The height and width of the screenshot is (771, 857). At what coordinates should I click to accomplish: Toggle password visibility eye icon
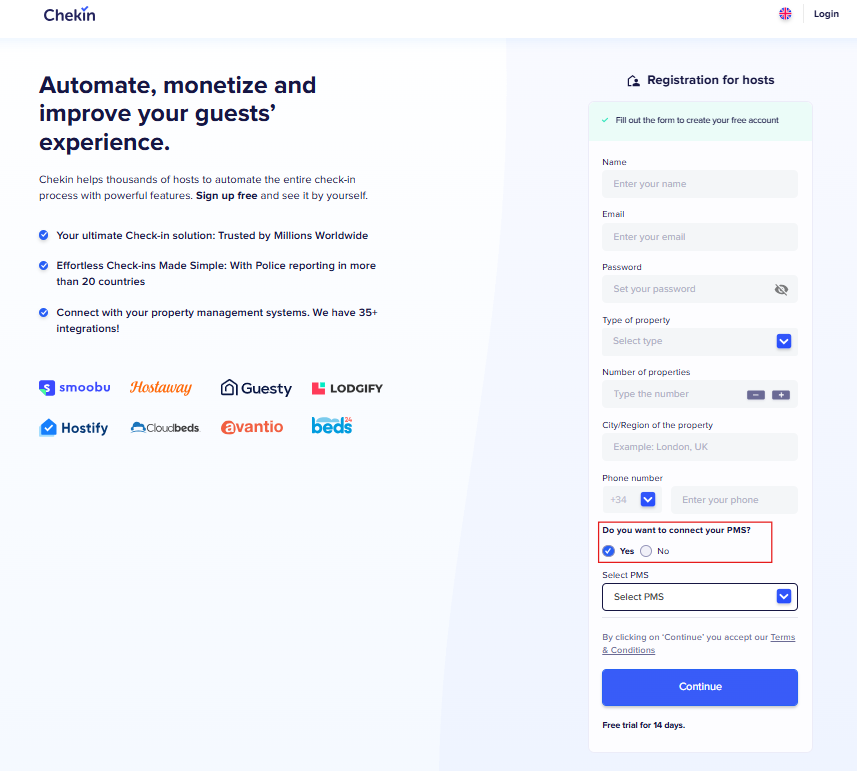[781, 289]
